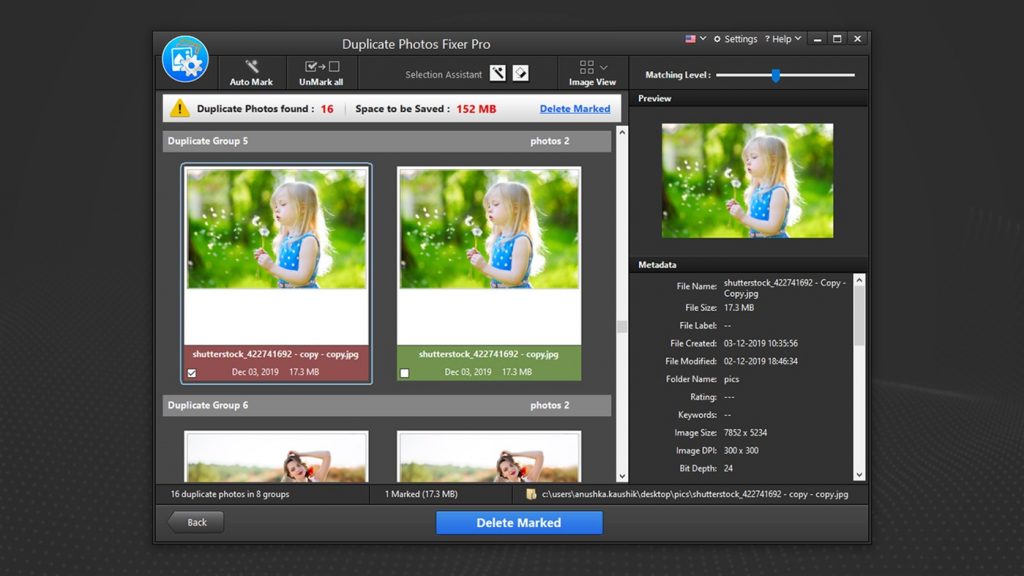This screenshot has width=1024, height=576.
Task: Uncheck the copy - copy.jpg checkbox
Action: click(192, 374)
